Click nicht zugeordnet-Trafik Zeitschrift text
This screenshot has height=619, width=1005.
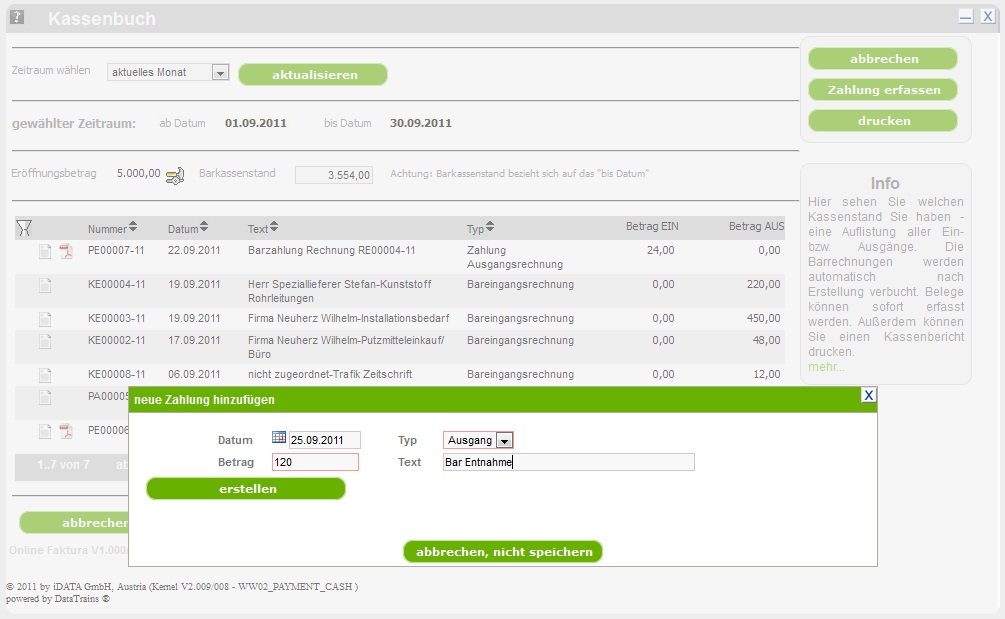click(329, 374)
